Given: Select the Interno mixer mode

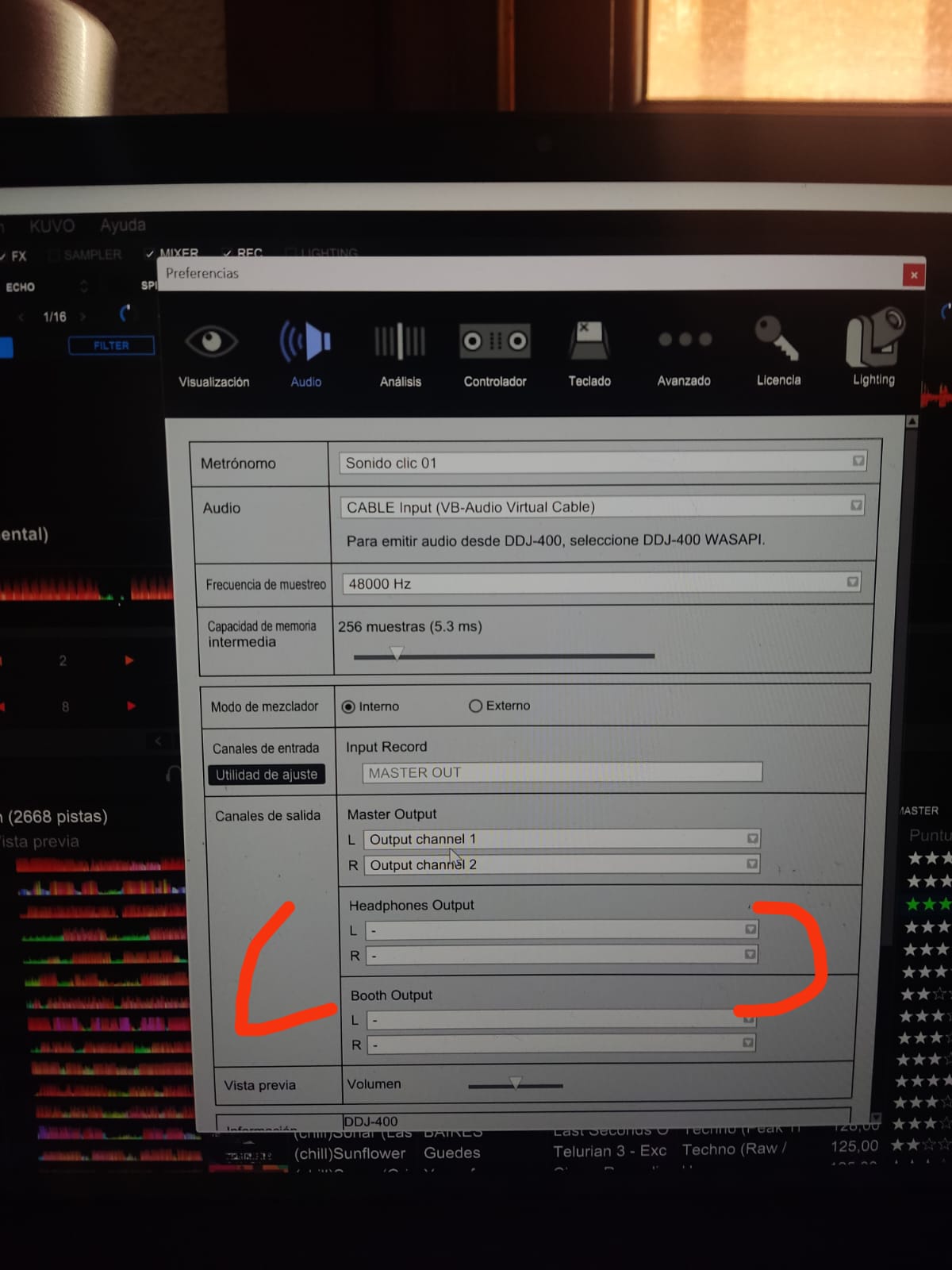Looking at the screenshot, I should [x=348, y=706].
